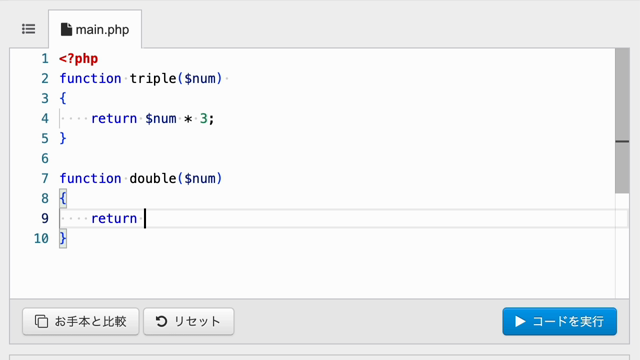Click line number 7 in the gutter
This screenshot has height=360, width=640.
pyautogui.click(x=44, y=179)
